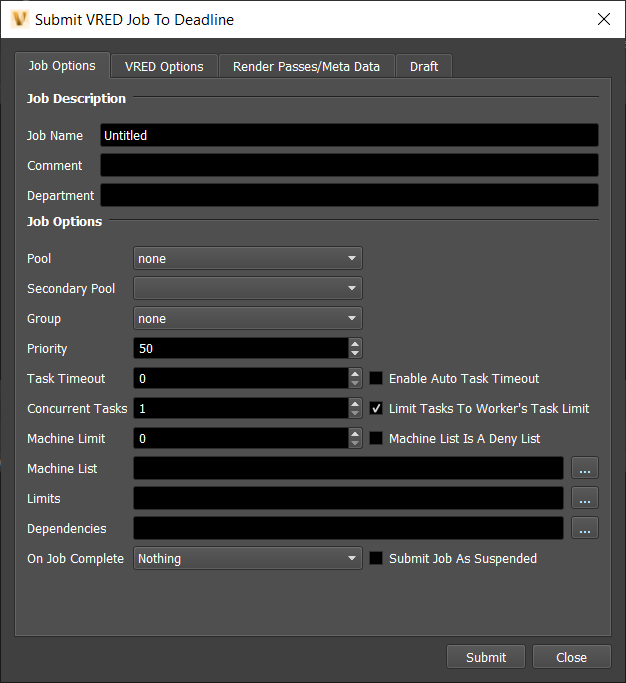This screenshot has width=626, height=683.
Task: Decrease Task Timeout with down spinner arrow
Action: click(x=355, y=384)
